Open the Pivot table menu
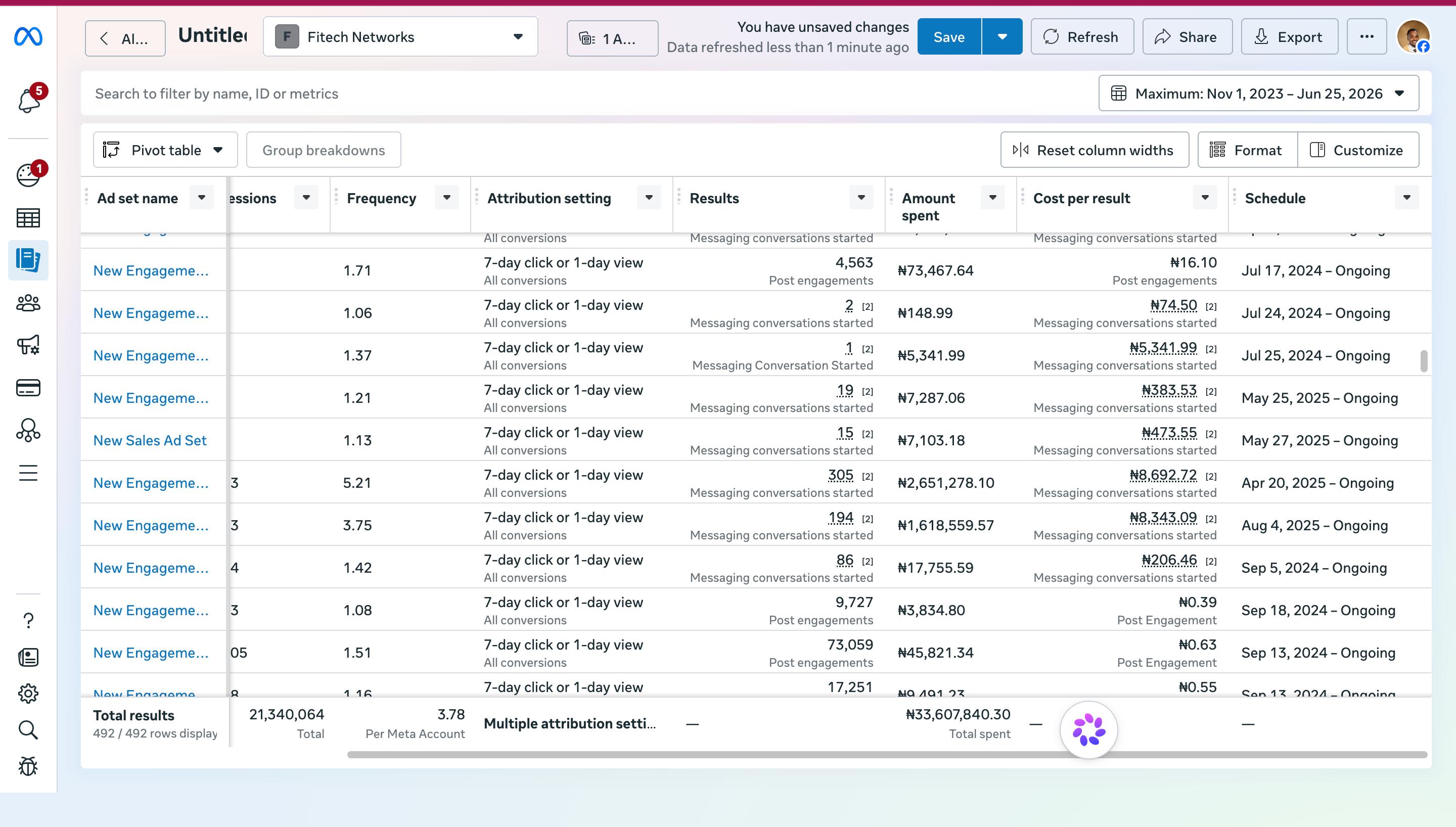Viewport: 1456px width, 827px height. pyautogui.click(x=165, y=150)
